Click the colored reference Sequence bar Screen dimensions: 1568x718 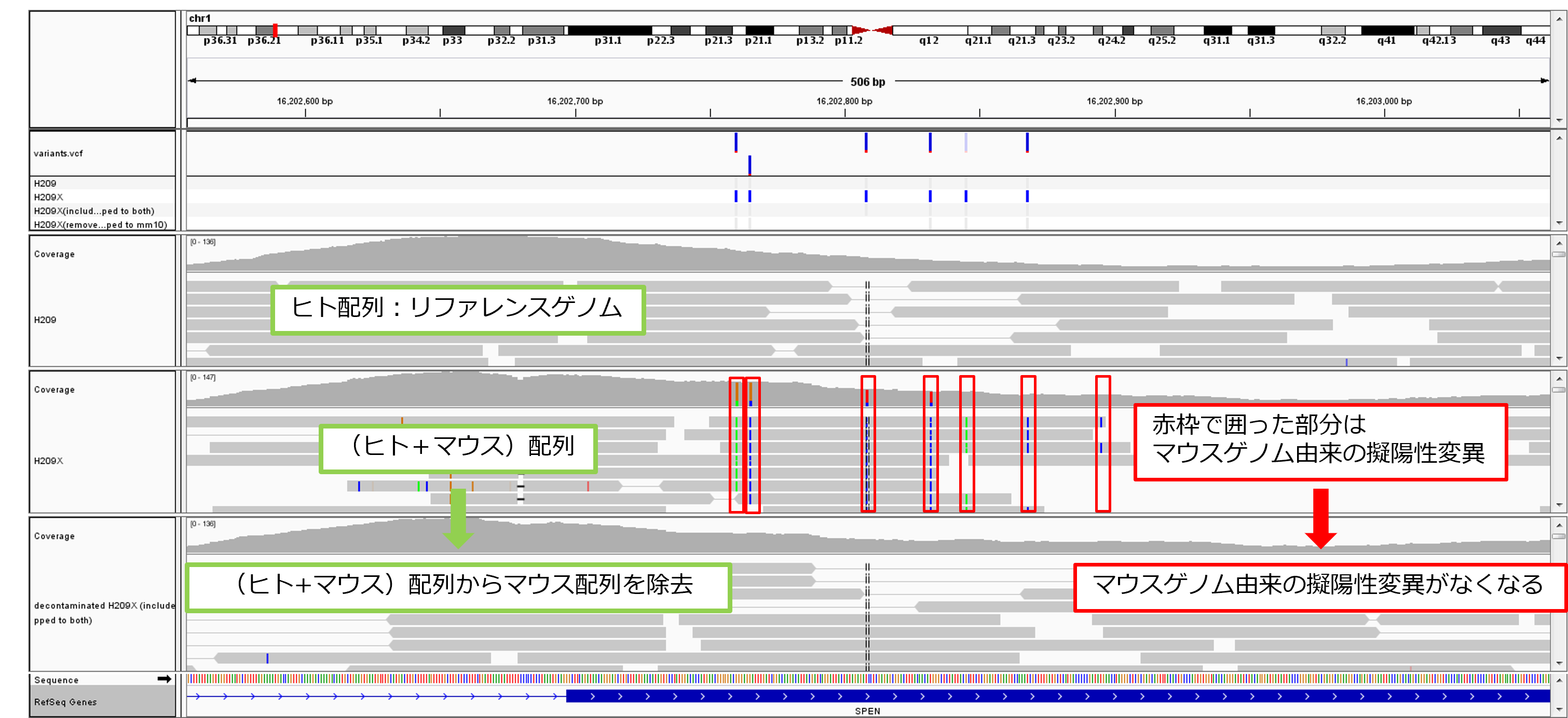868,679
